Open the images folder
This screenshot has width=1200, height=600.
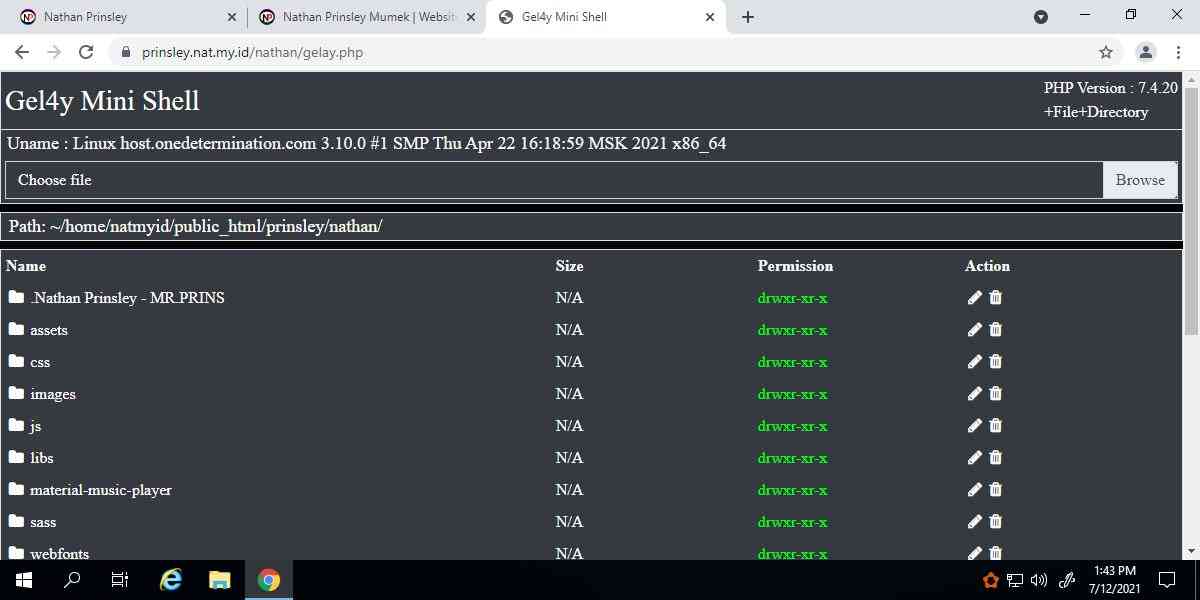click(53, 394)
